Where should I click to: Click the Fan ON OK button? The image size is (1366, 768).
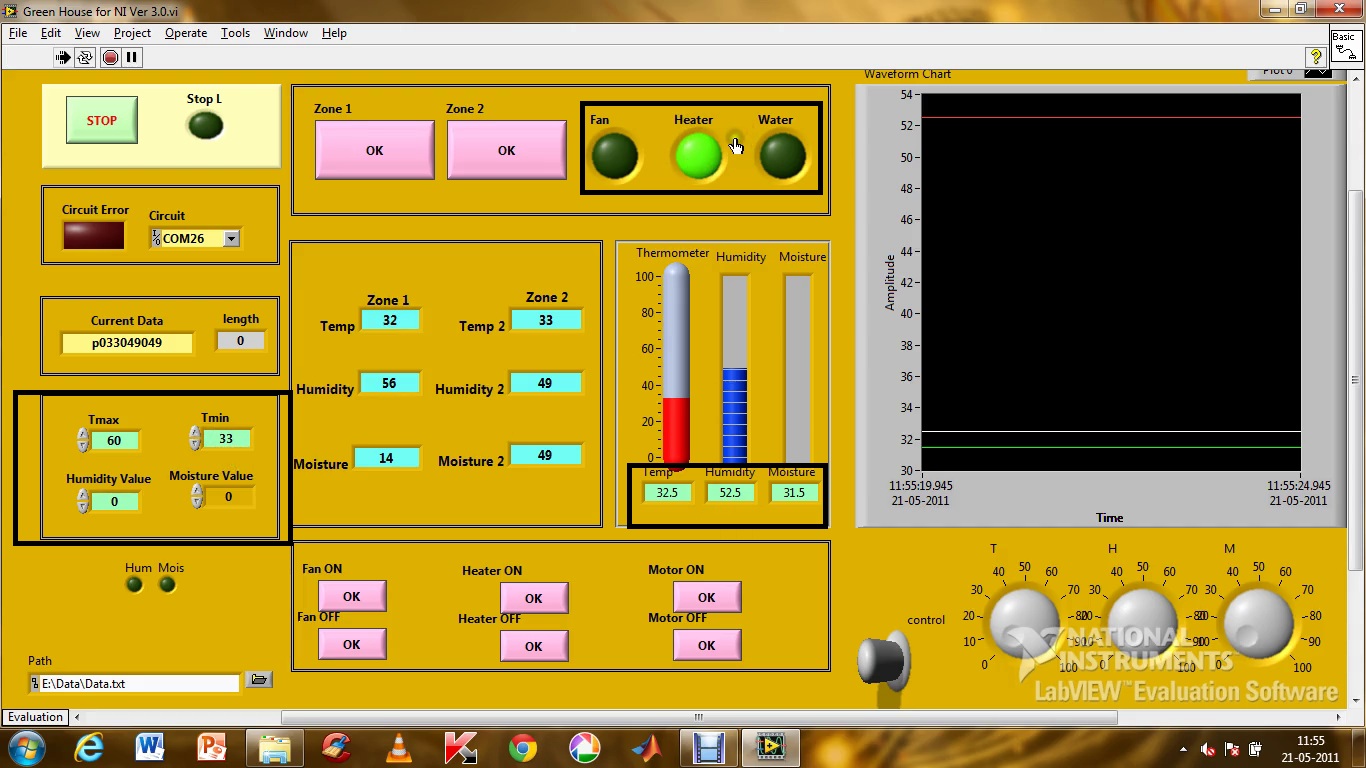352,596
